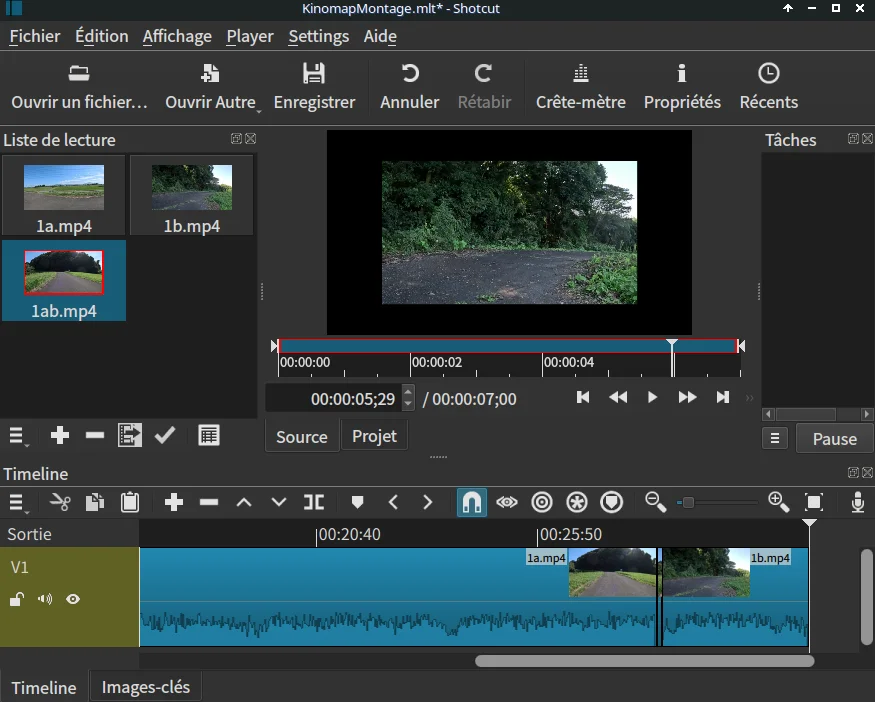Viewport: 875px width, 702px height.
Task: Lock the V1 track
Action: tap(17, 599)
